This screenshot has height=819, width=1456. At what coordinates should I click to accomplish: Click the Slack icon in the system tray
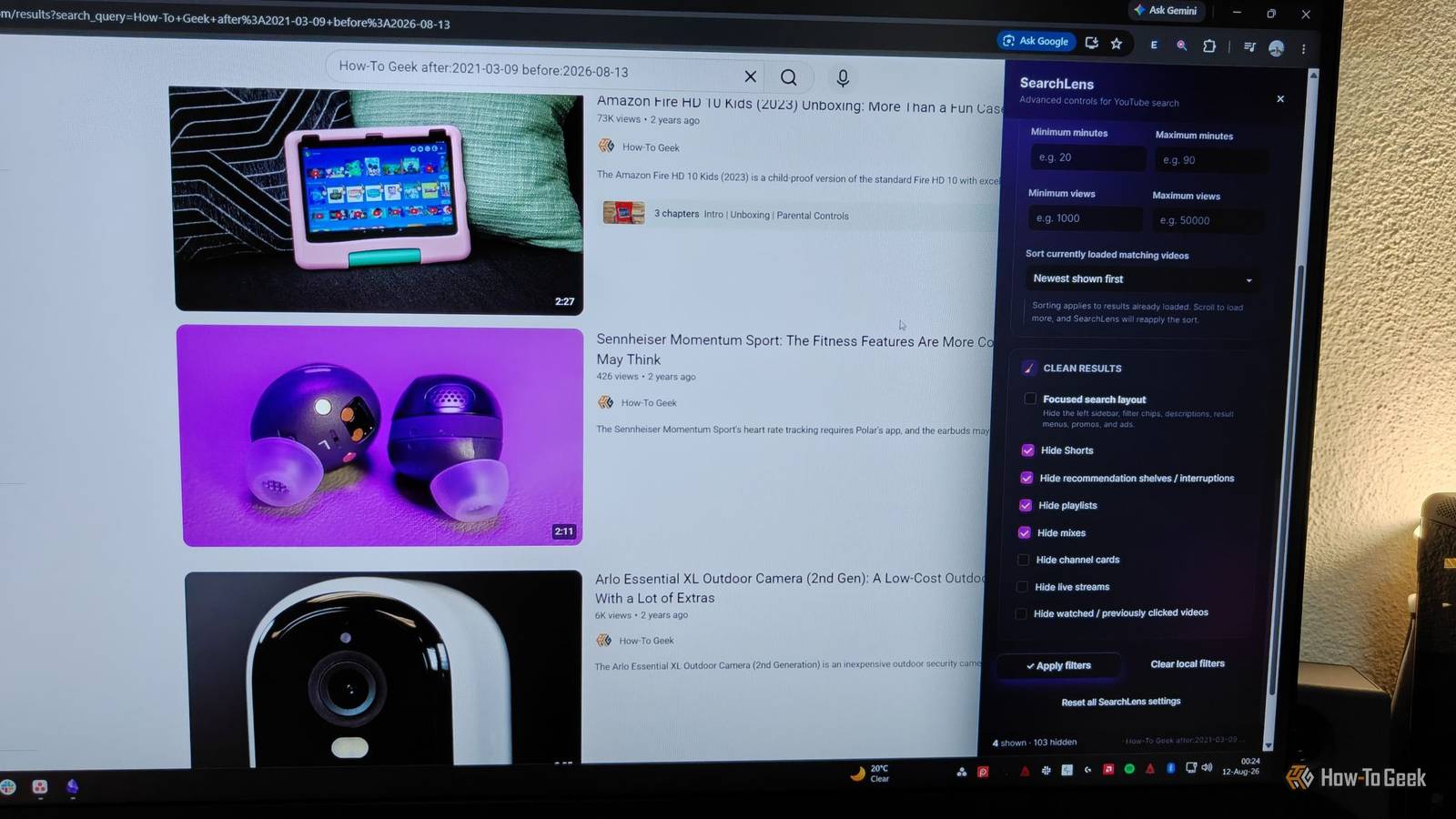click(x=1046, y=771)
